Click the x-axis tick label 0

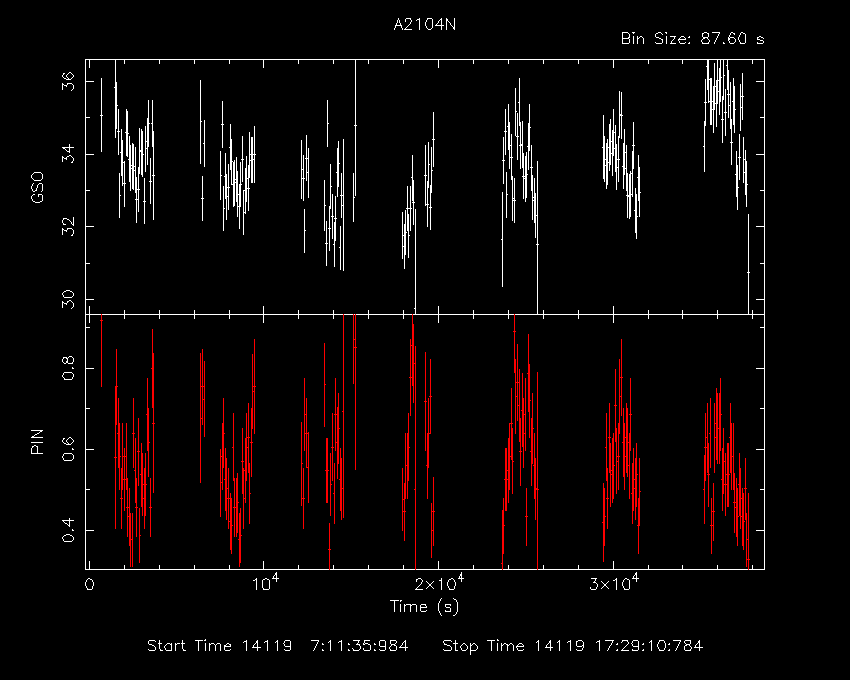point(89,585)
